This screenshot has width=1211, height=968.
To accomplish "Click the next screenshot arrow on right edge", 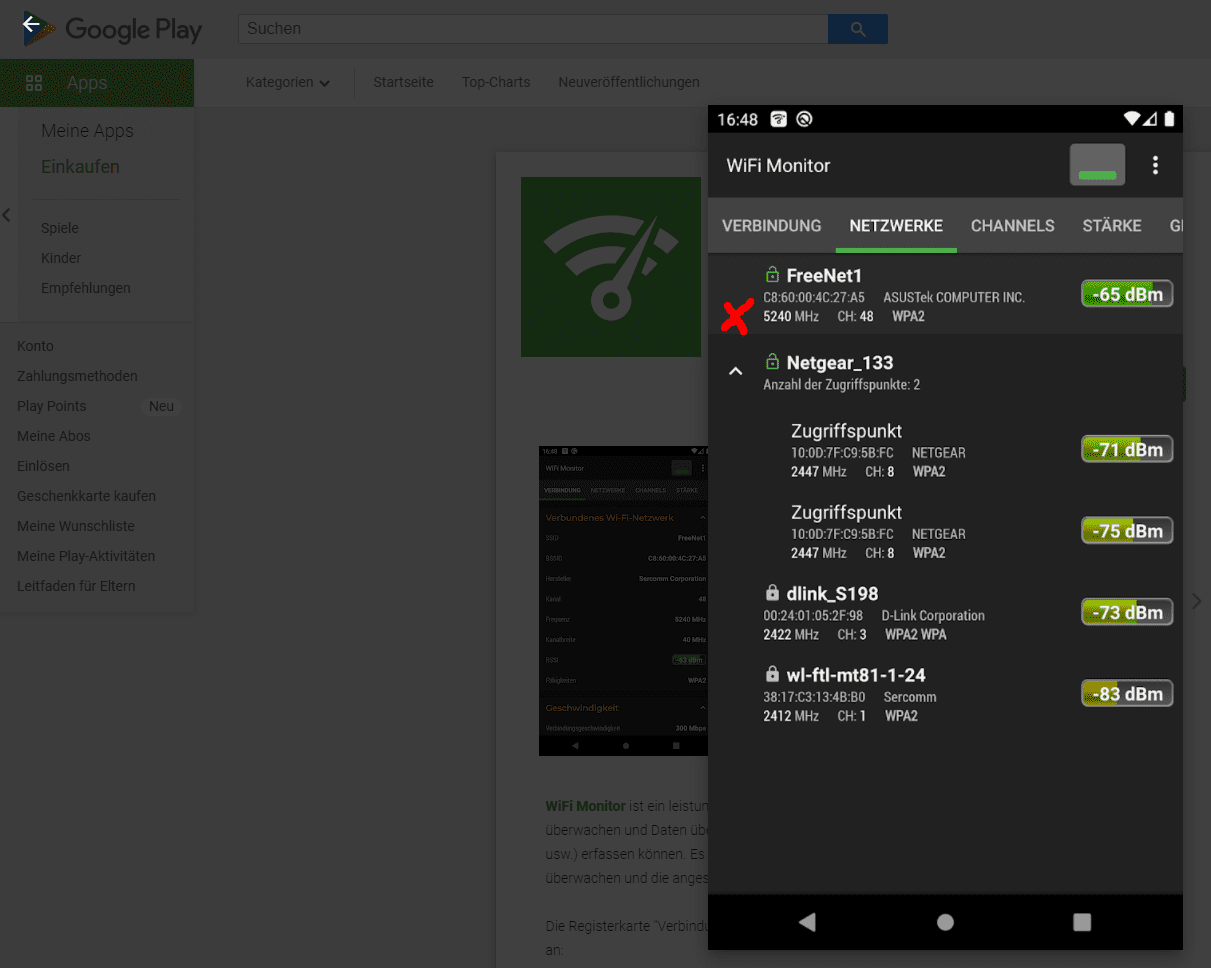I will [1197, 600].
